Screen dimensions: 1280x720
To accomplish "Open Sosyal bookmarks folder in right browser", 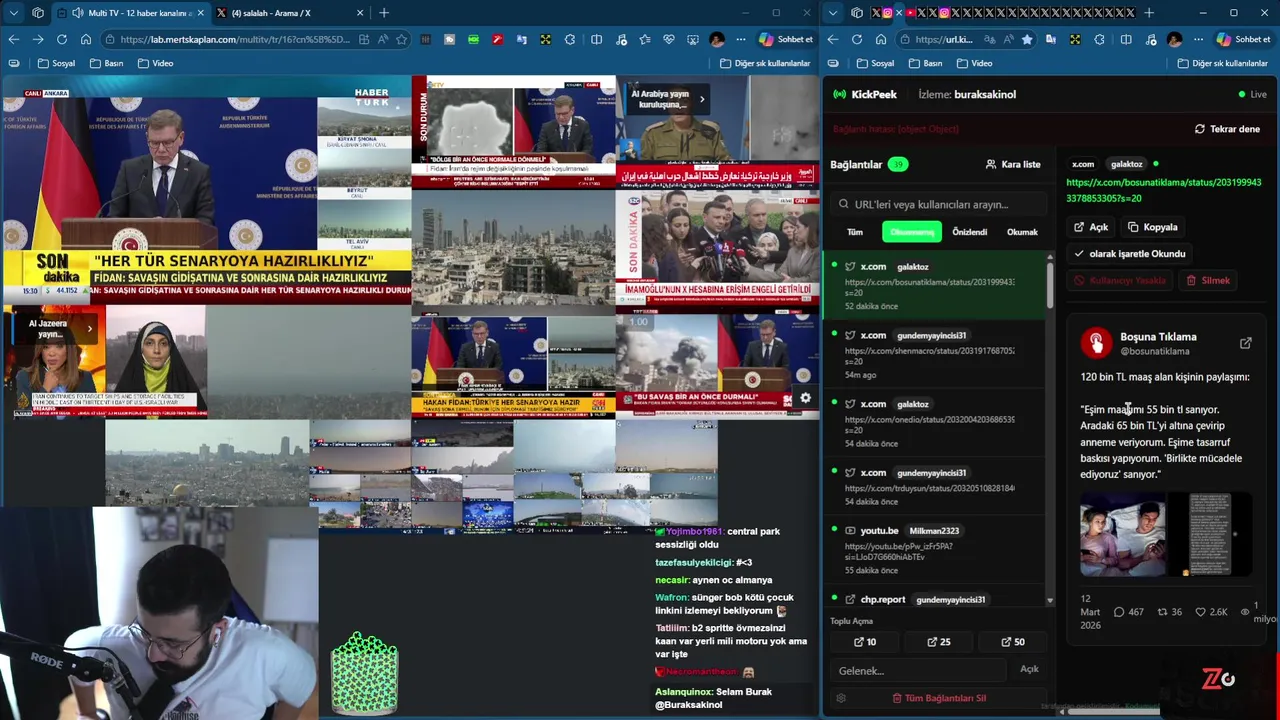I will [x=875, y=63].
